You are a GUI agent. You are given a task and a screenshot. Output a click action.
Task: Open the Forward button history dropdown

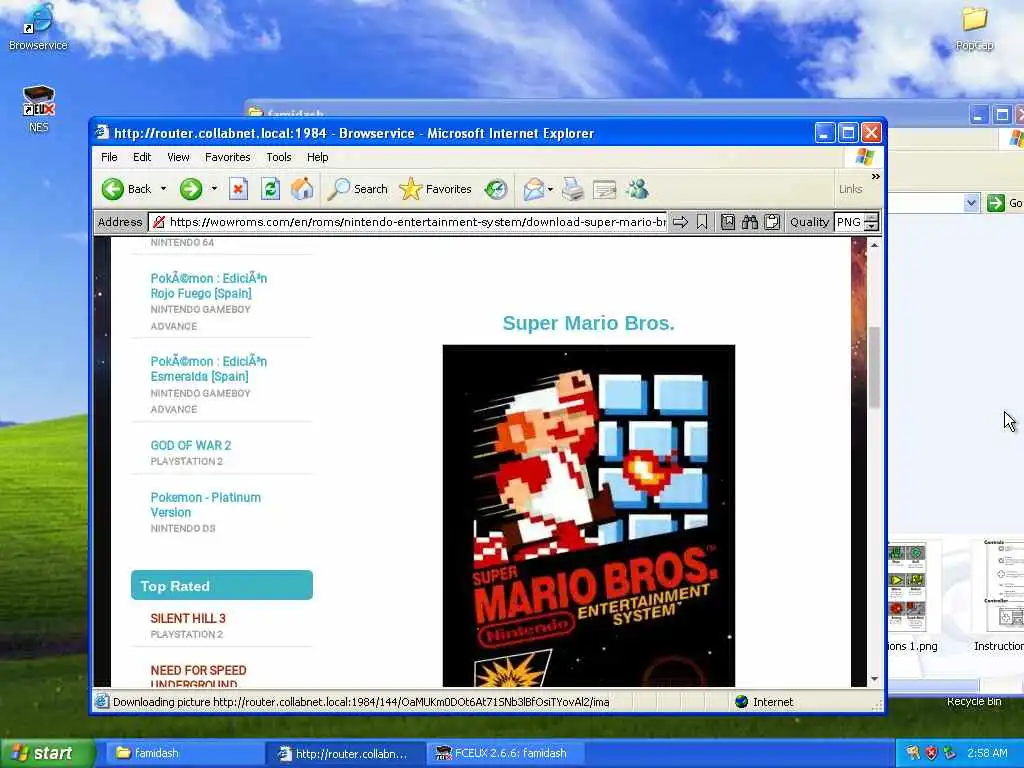point(214,189)
